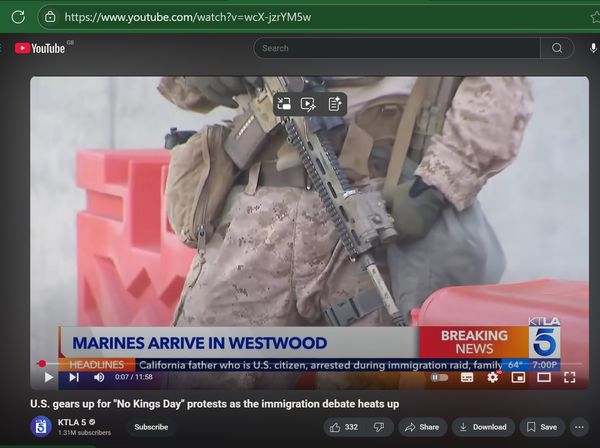Open the player settings gear

492,377
